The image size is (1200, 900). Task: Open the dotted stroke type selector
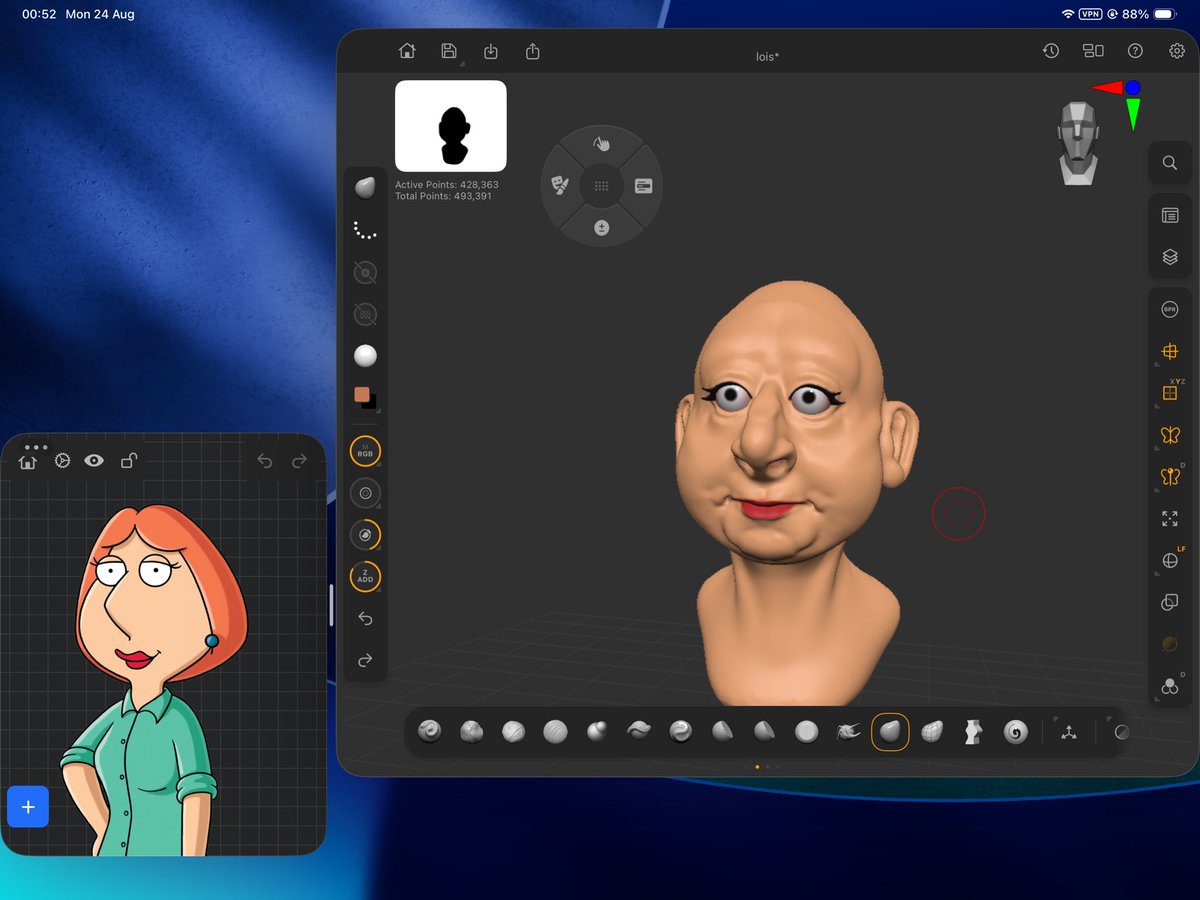365,230
